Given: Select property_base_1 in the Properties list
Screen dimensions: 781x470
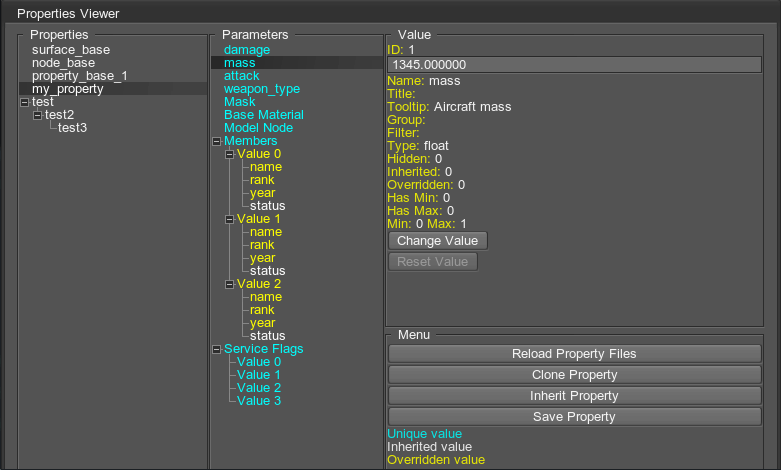Looking at the screenshot, I should (79, 76).
